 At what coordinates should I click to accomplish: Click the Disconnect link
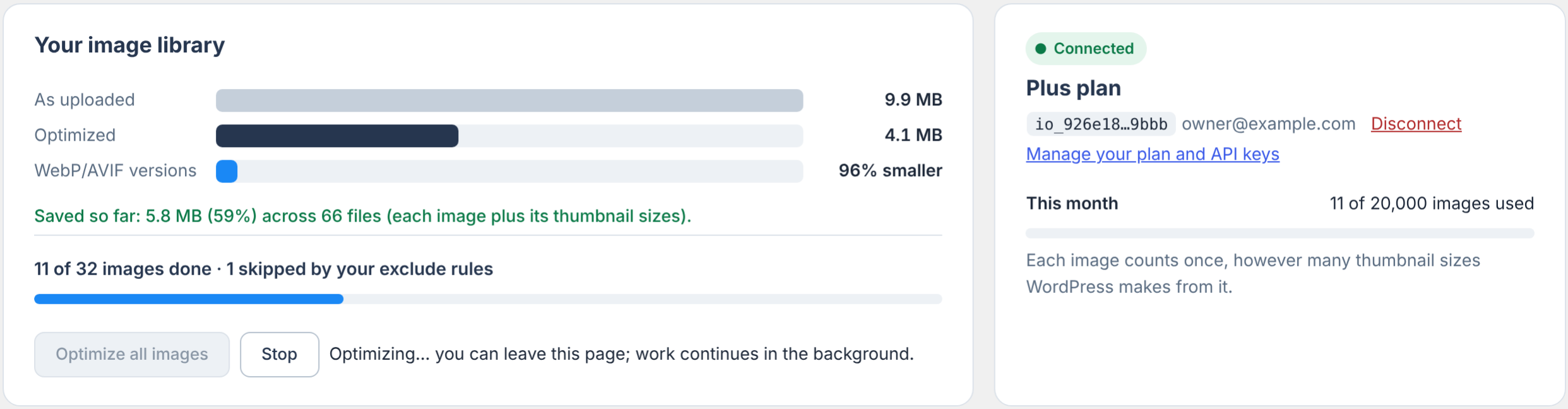[1416, 124]
